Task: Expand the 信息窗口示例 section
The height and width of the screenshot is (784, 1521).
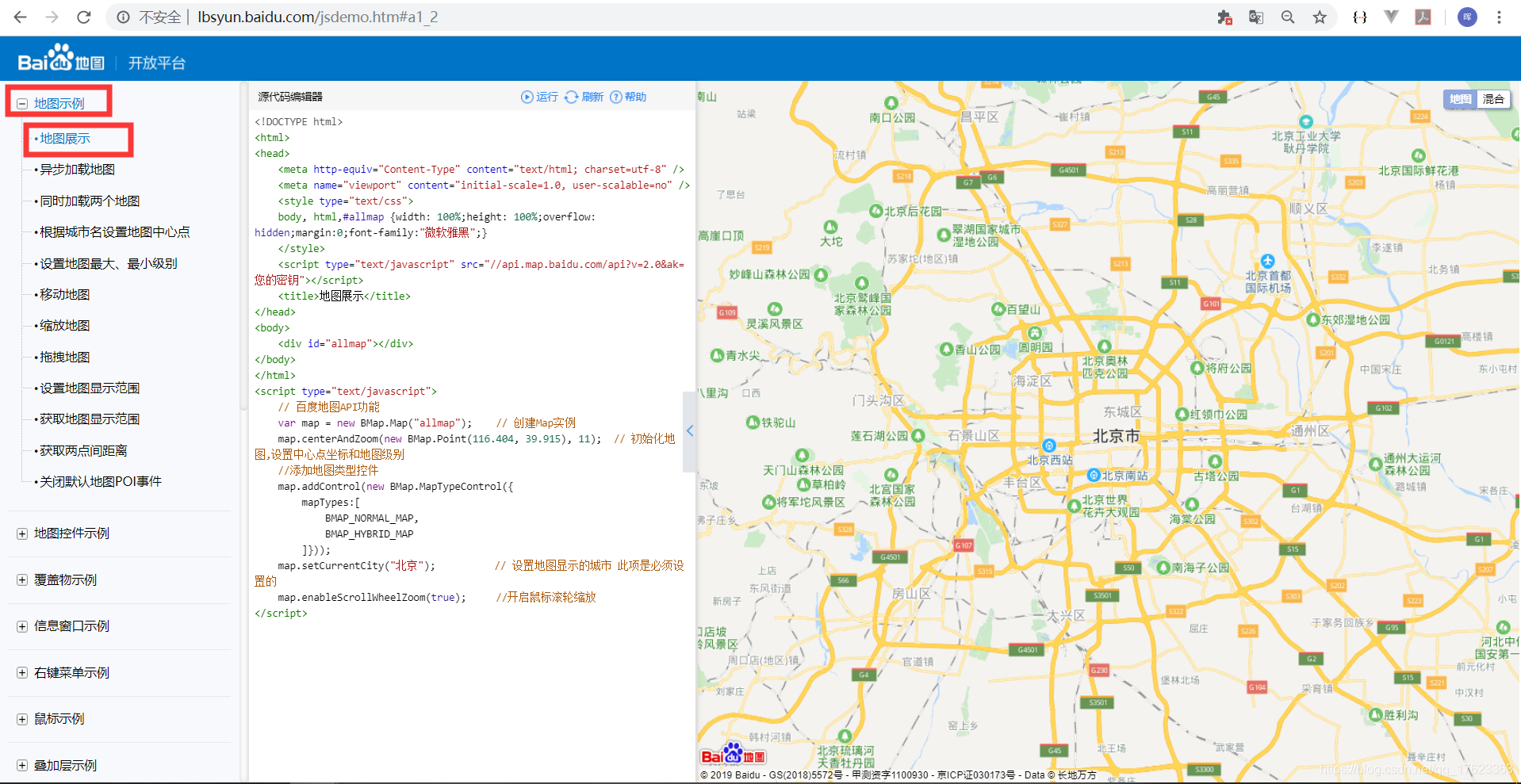Action: [x=22, y=626]
